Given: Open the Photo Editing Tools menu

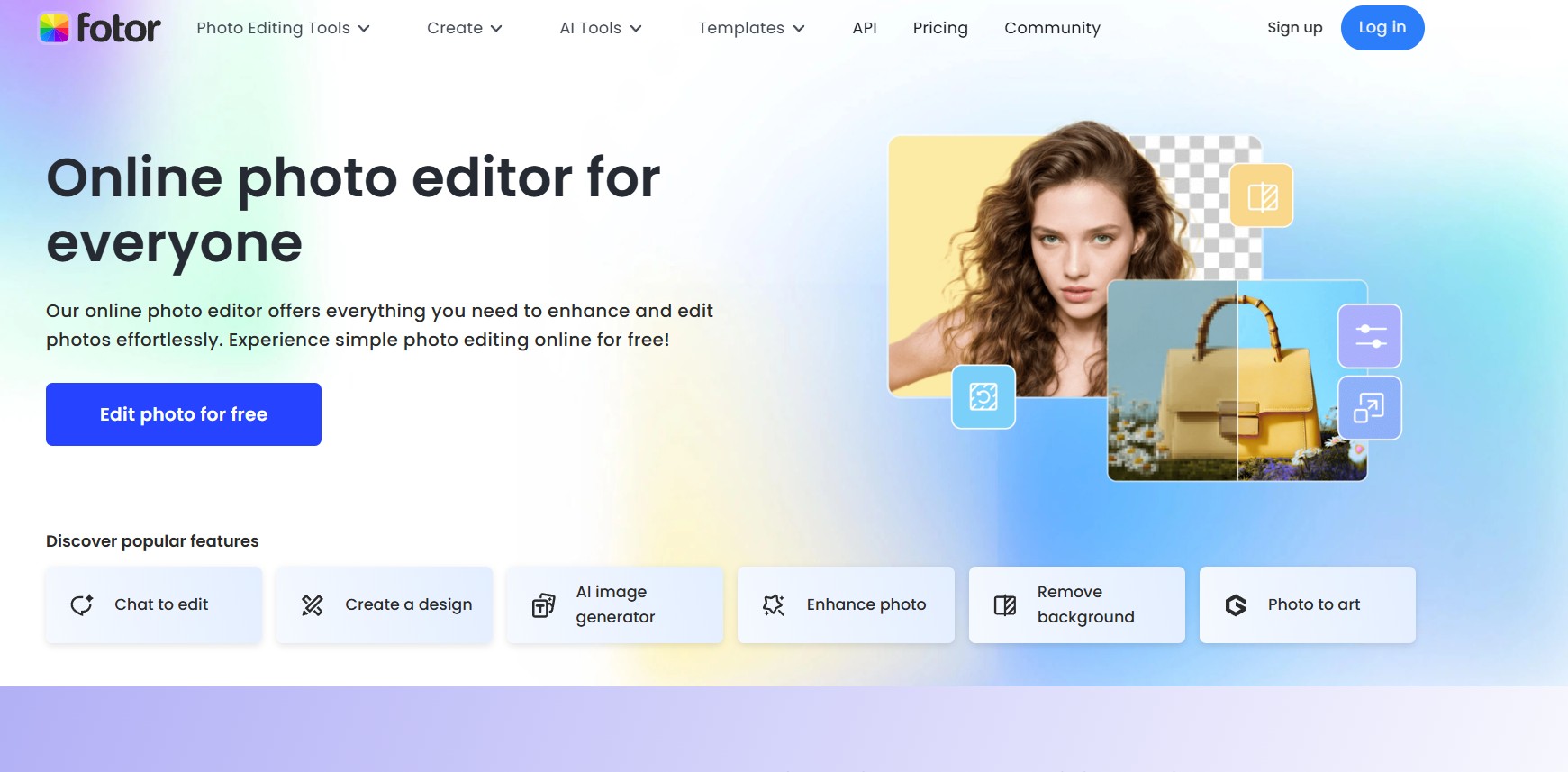Looking at the screenshot, I should coord(273,28).
